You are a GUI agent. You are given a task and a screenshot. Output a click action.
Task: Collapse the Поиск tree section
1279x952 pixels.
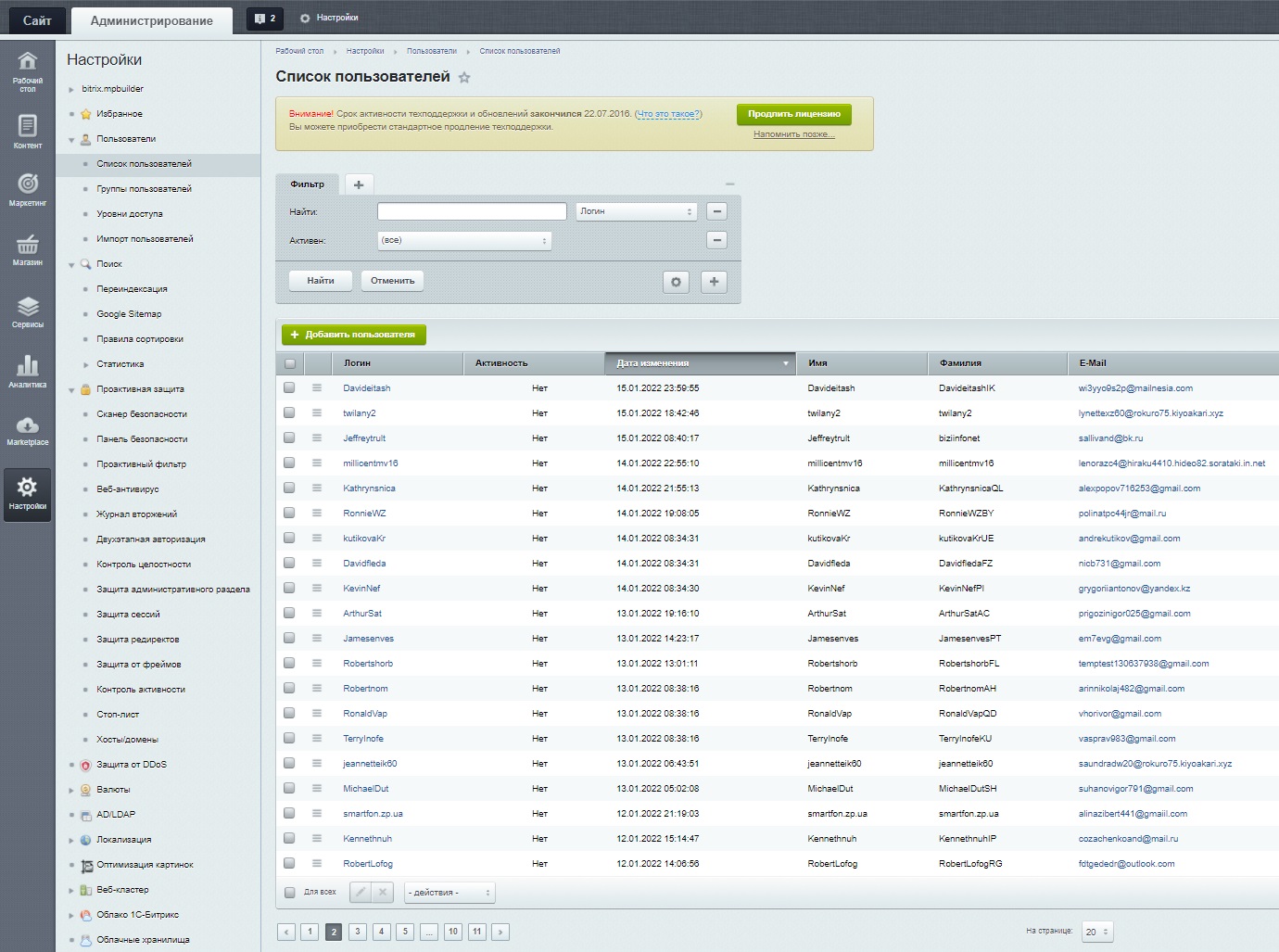tap(71, 265)
